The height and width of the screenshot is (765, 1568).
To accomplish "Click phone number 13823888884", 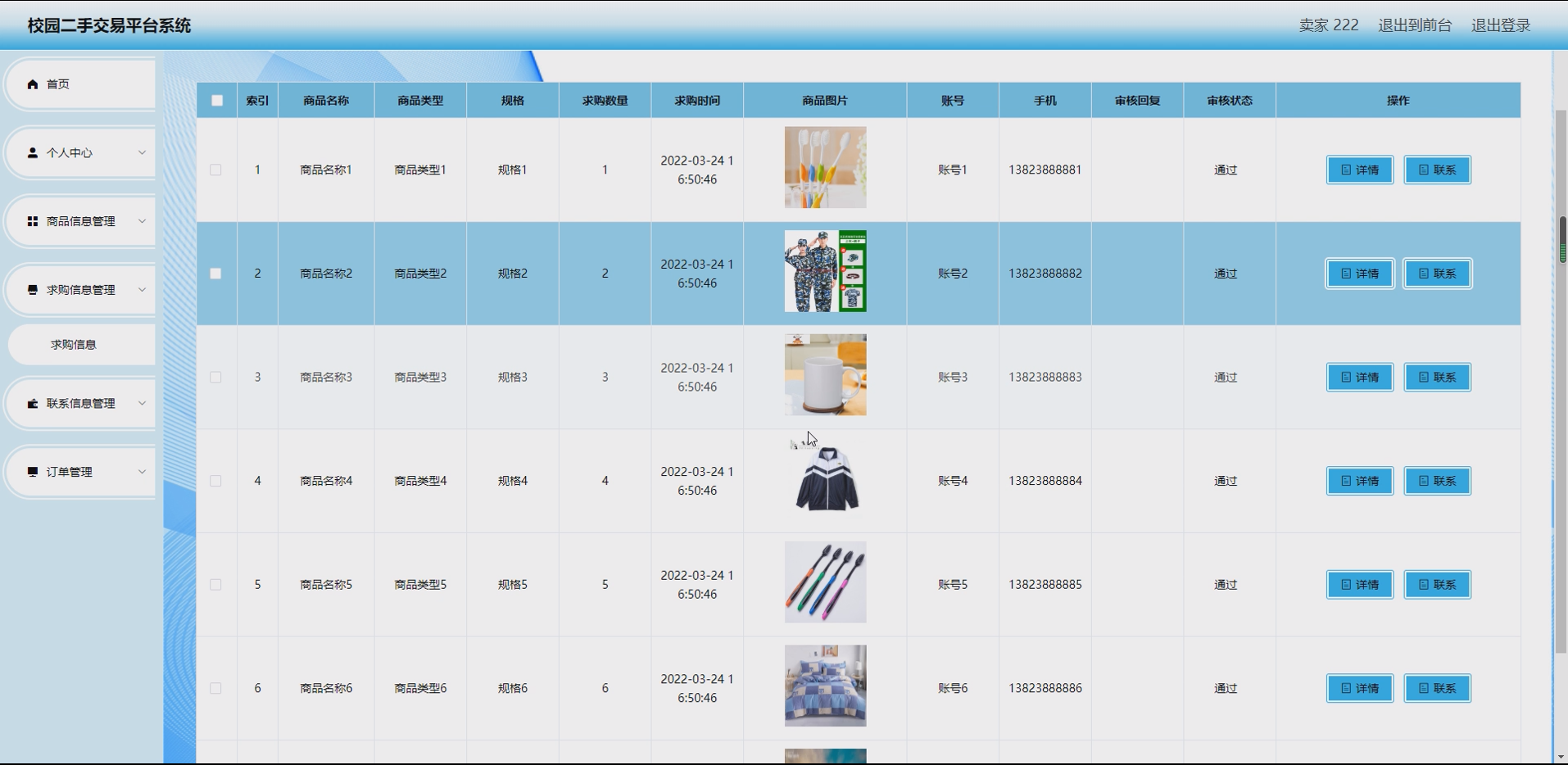I will tap(1045, 481).
